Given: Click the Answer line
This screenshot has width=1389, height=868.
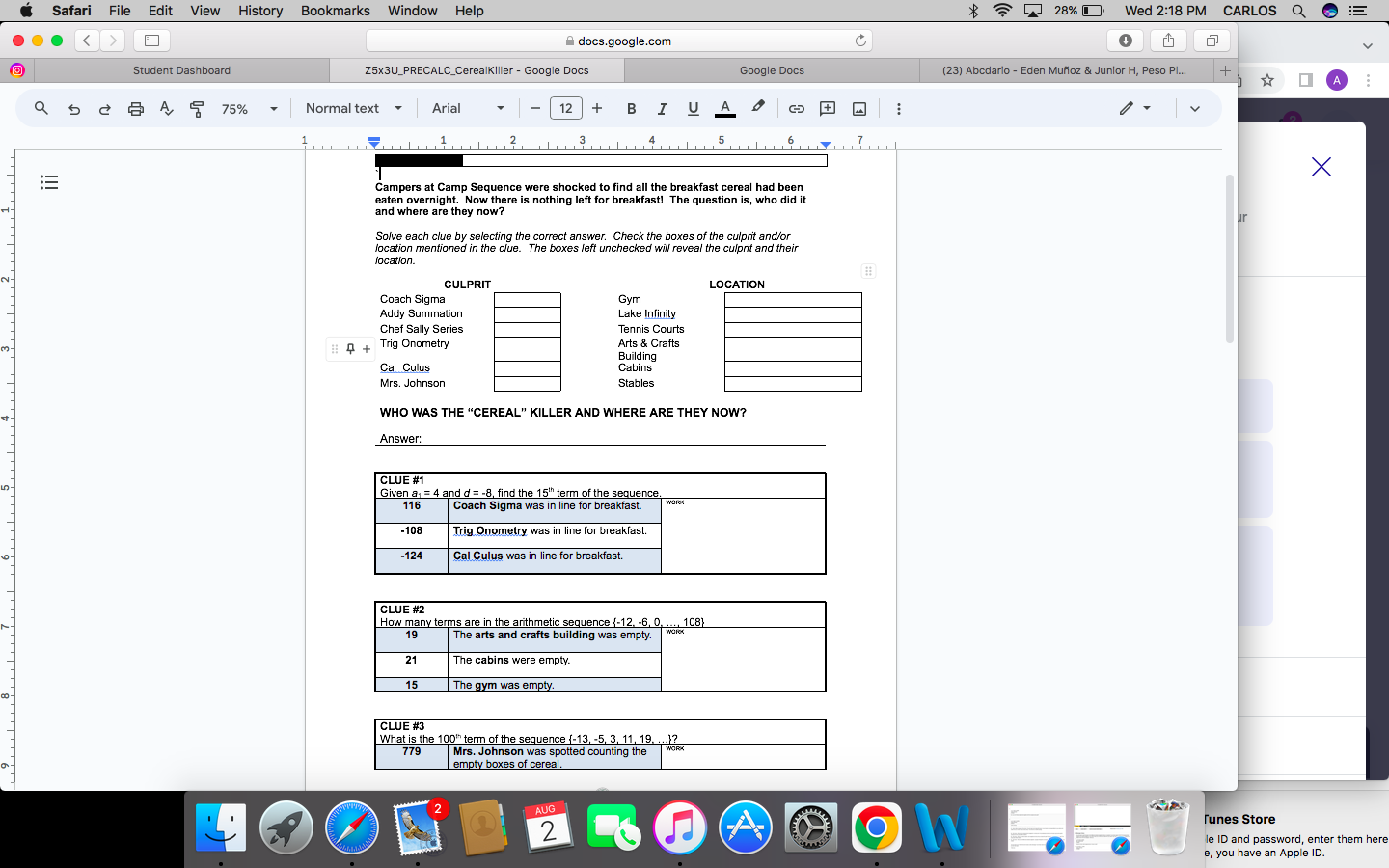Looking at the screenshot, I should click(x=602, y=439).
